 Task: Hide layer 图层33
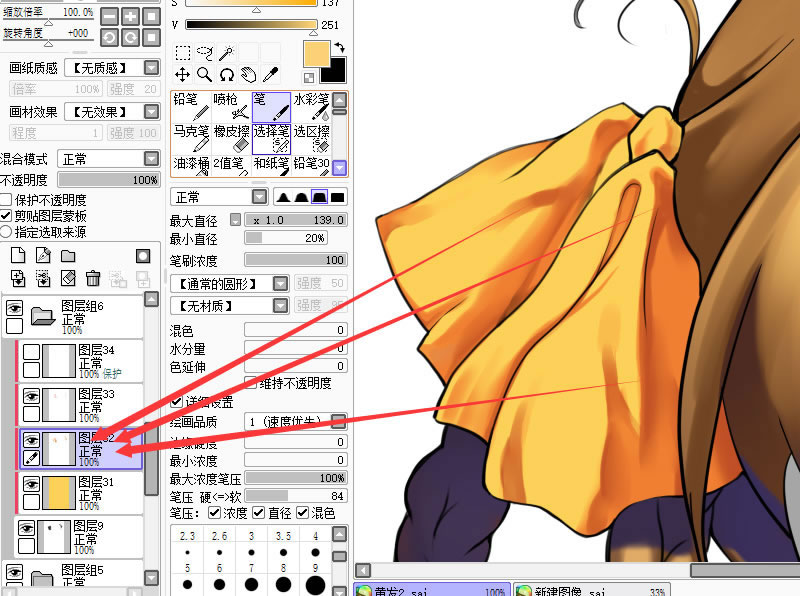tap(32, 396)
